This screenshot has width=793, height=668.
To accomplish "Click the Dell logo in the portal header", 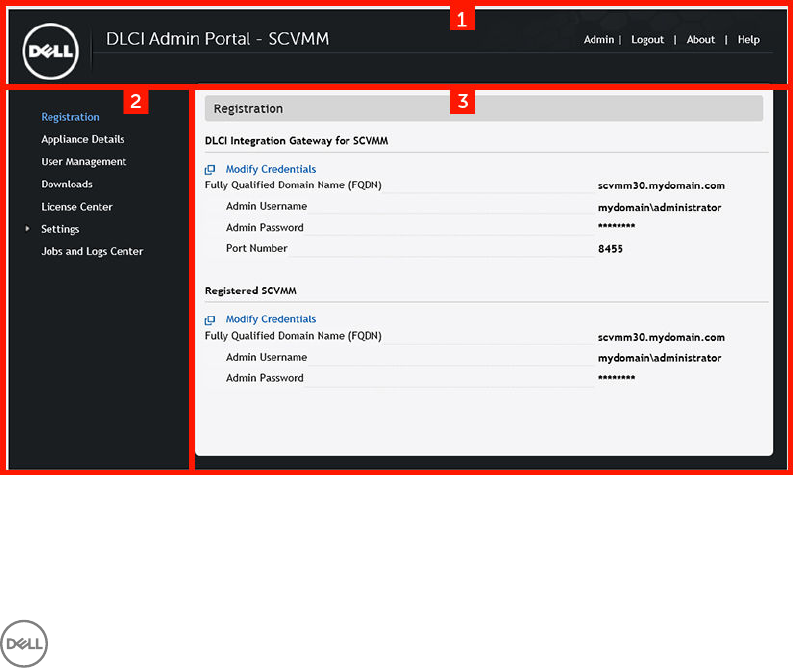I will tap(51, 51).
